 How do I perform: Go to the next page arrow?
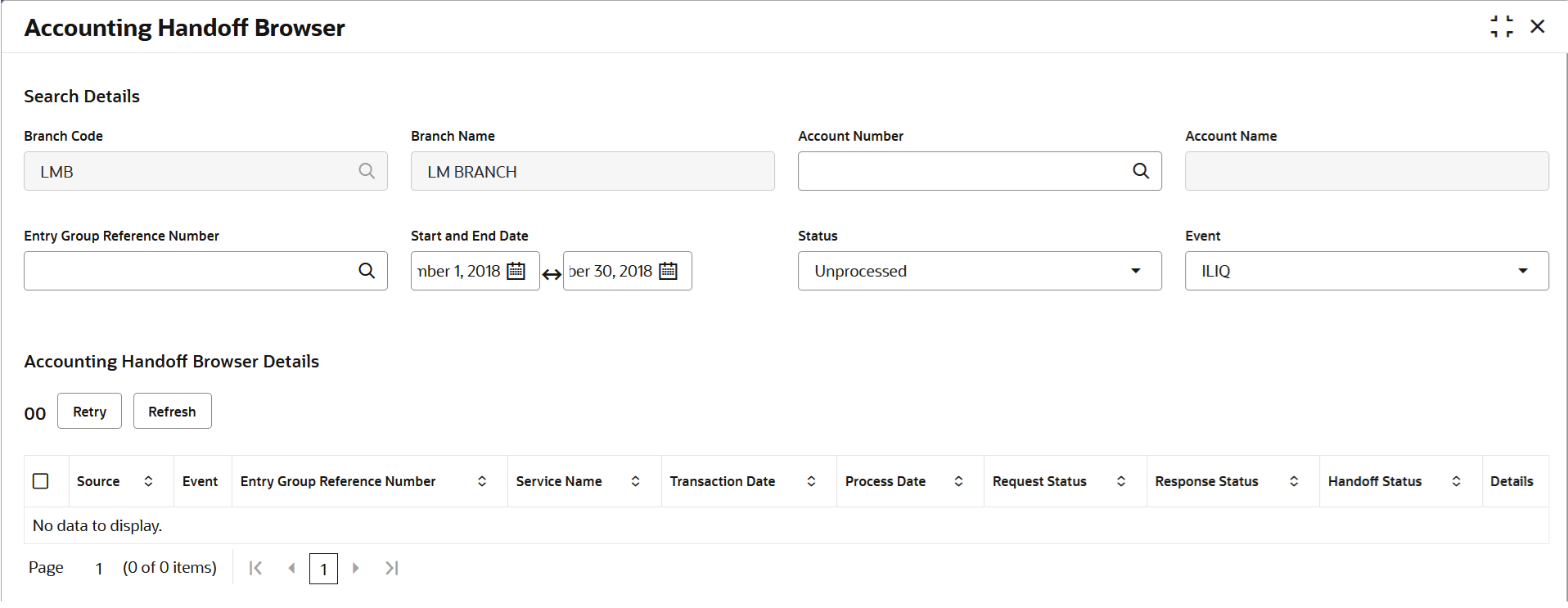click(x=356, y=568)
